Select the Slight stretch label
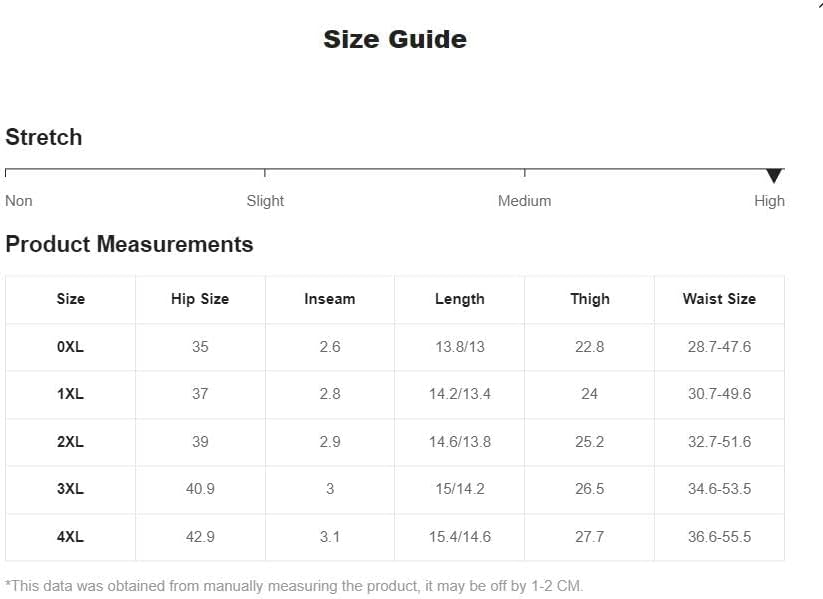The image size is (823, 599). pos(265,201)
